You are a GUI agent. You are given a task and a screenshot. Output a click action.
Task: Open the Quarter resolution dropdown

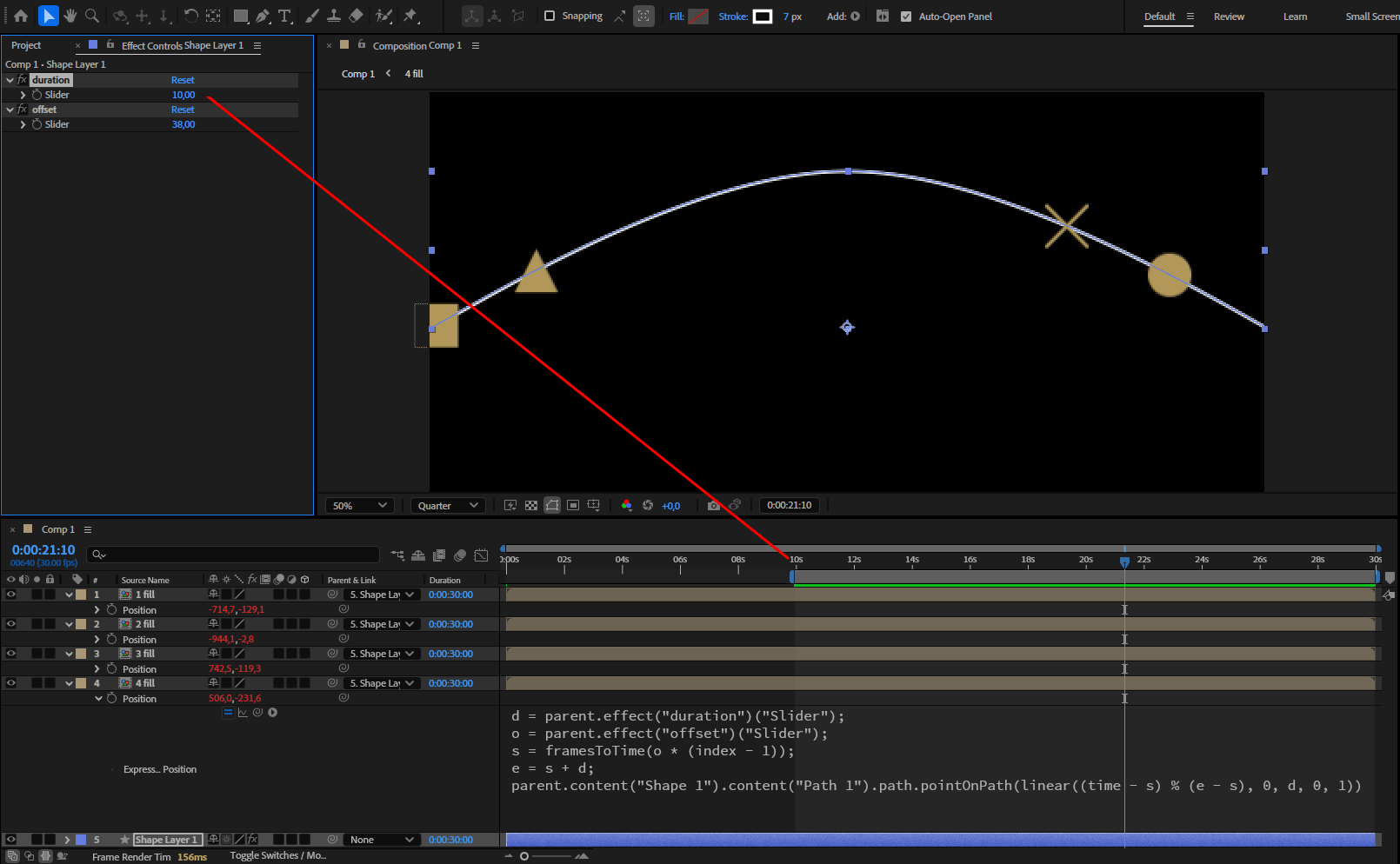pyautogui.click(x=447, y=505)
